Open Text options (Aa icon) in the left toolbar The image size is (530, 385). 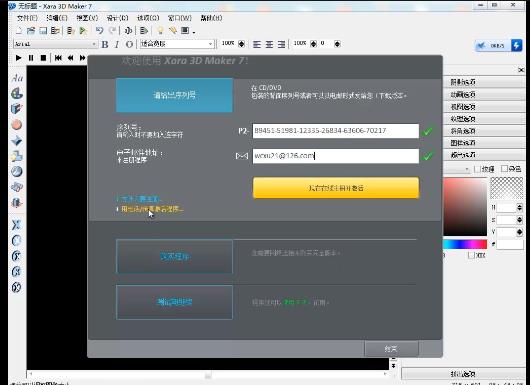(17, 78)
